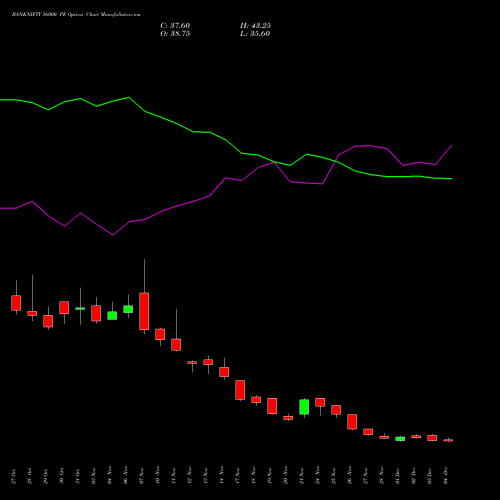
Task: Click the 21 Nov date label
Action: (302, 475)
